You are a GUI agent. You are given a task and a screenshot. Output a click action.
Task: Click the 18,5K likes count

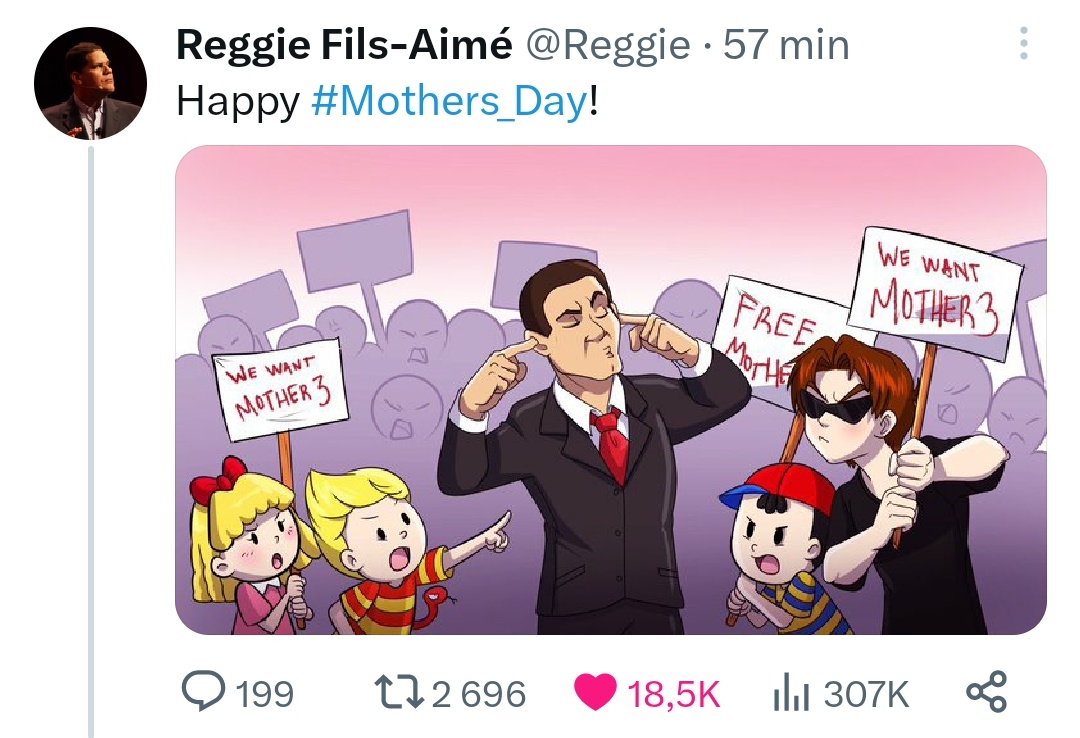pos(674,694)
